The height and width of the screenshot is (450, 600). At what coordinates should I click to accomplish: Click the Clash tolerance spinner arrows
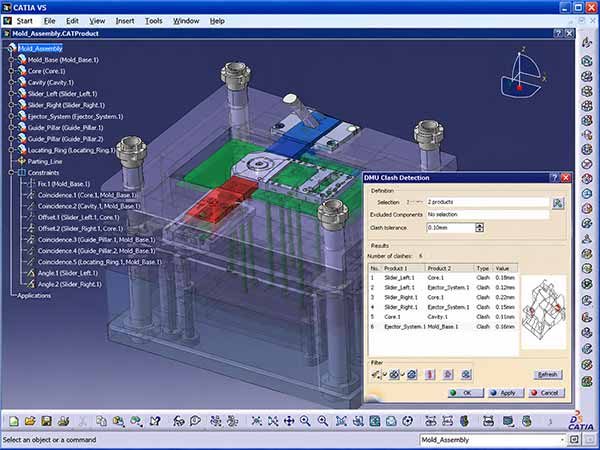(x=479, y=228)
